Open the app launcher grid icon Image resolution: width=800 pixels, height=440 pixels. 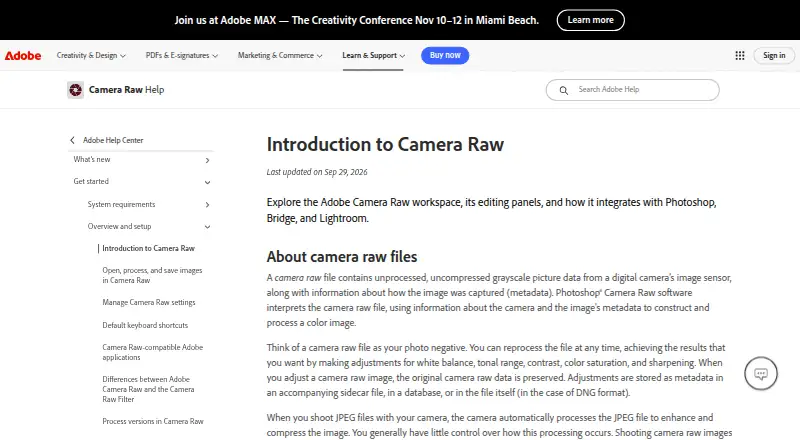click(x=740, y=56)
